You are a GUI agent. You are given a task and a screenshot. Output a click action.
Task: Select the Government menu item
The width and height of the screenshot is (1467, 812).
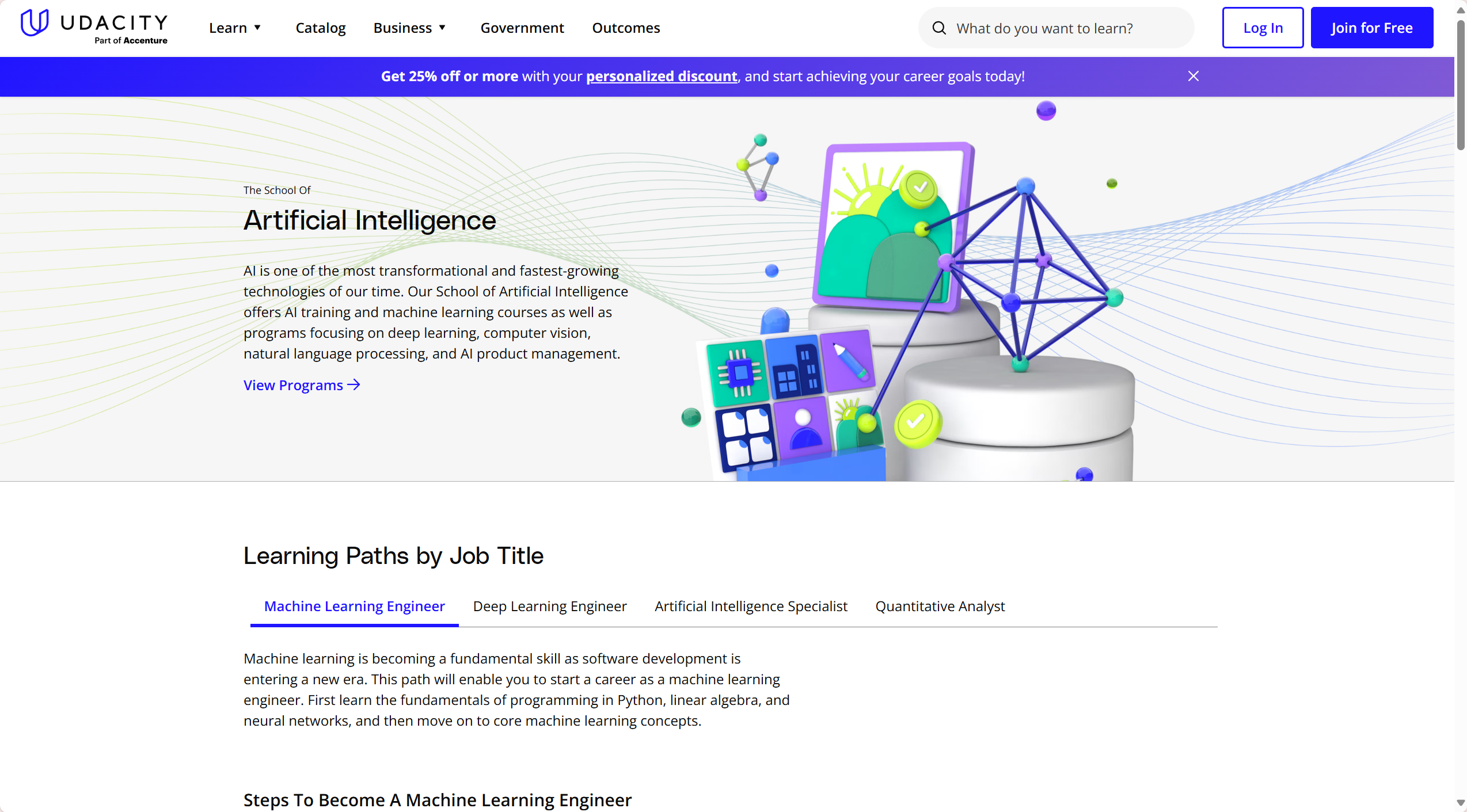click(x=522, y=27)
